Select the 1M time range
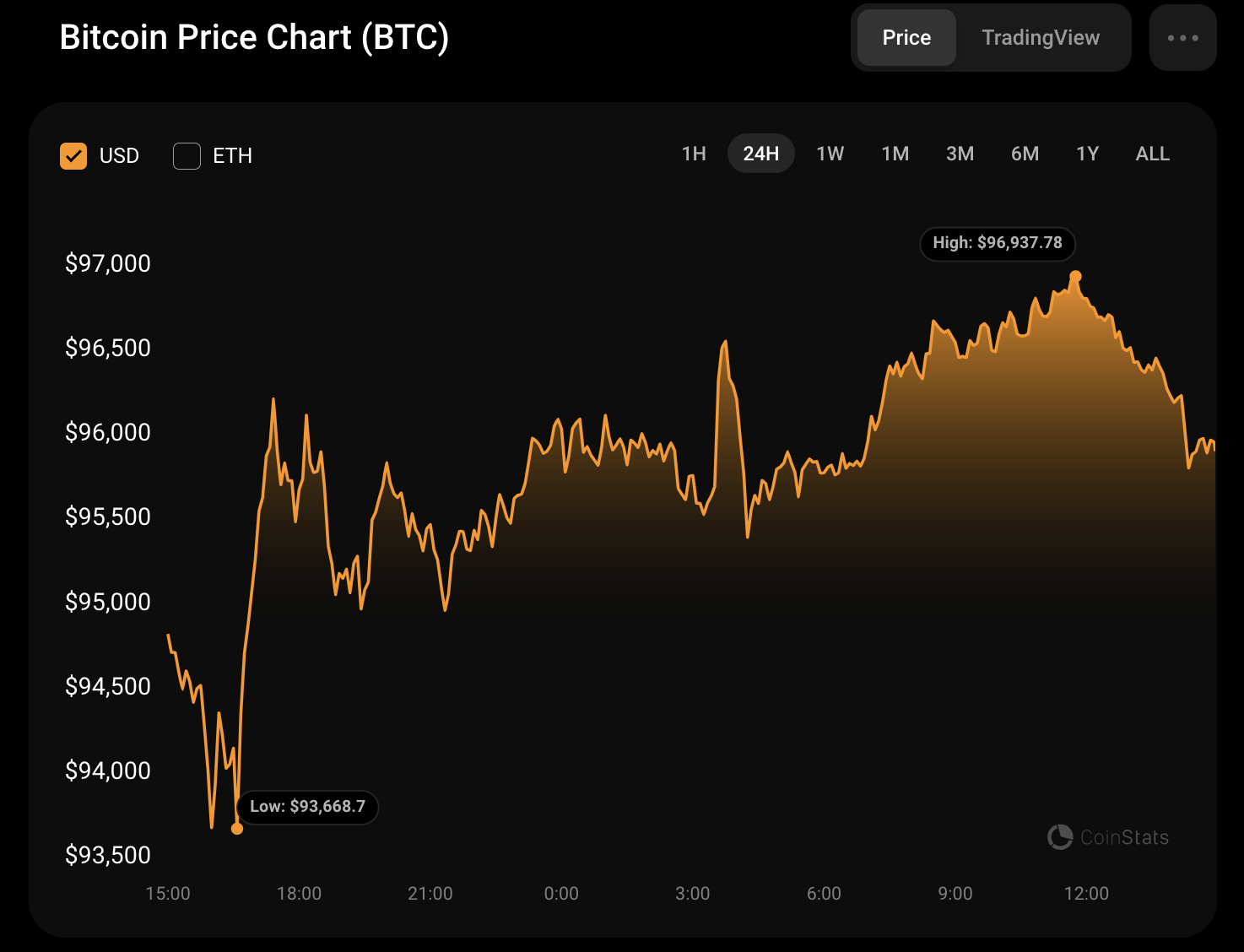 pyautogui.click(x=895, y=154)
